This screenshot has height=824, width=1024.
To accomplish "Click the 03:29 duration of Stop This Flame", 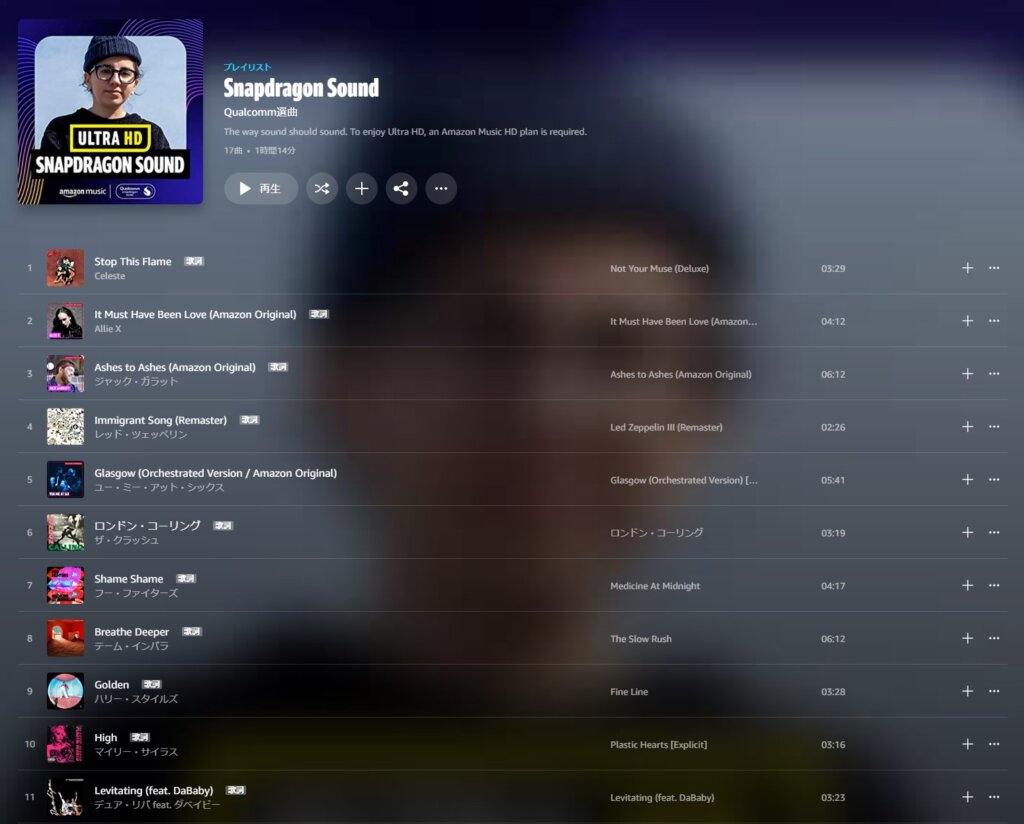I will (833, 268).
